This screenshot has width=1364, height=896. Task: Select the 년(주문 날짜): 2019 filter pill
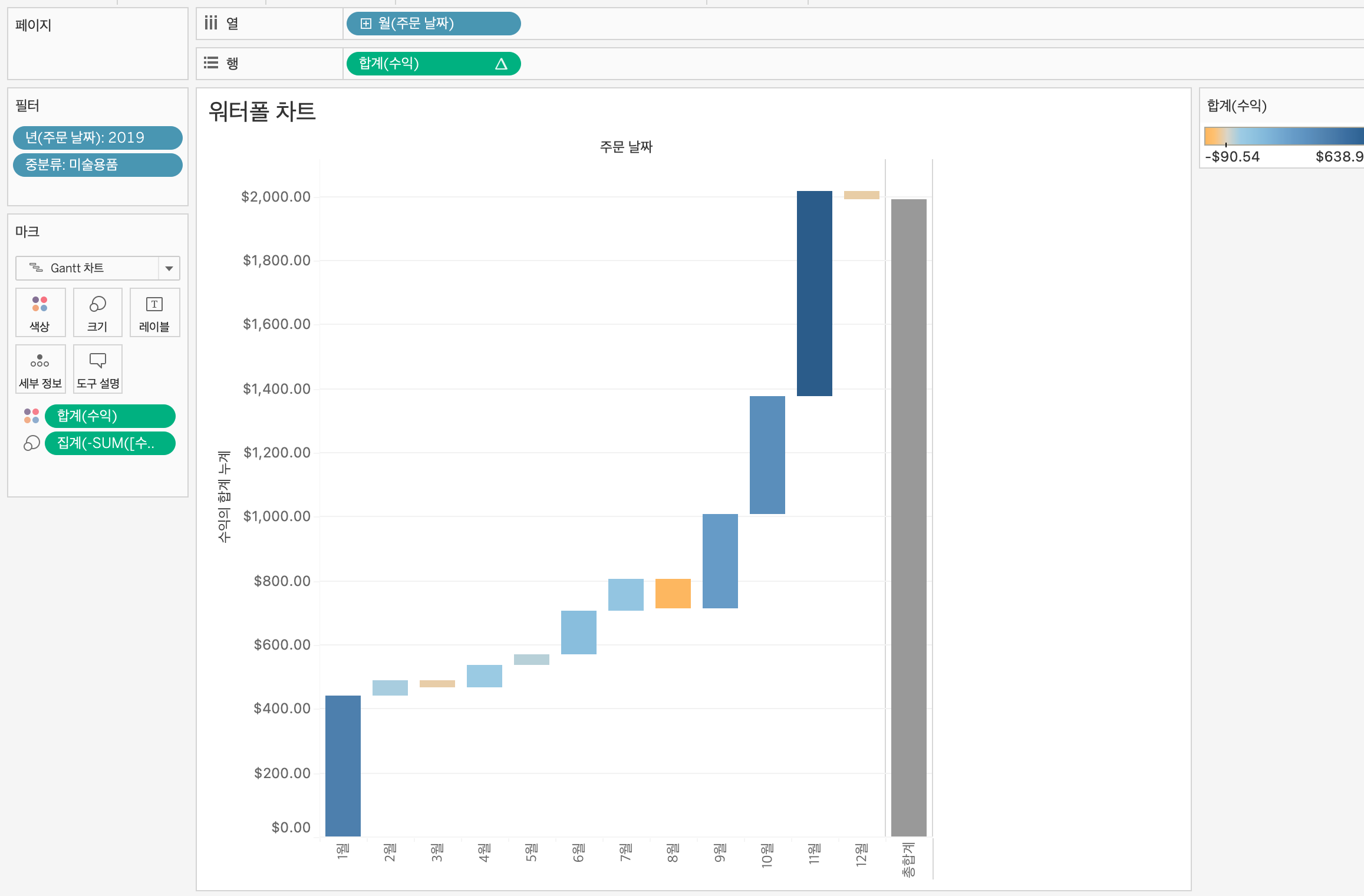pos(97,138)
